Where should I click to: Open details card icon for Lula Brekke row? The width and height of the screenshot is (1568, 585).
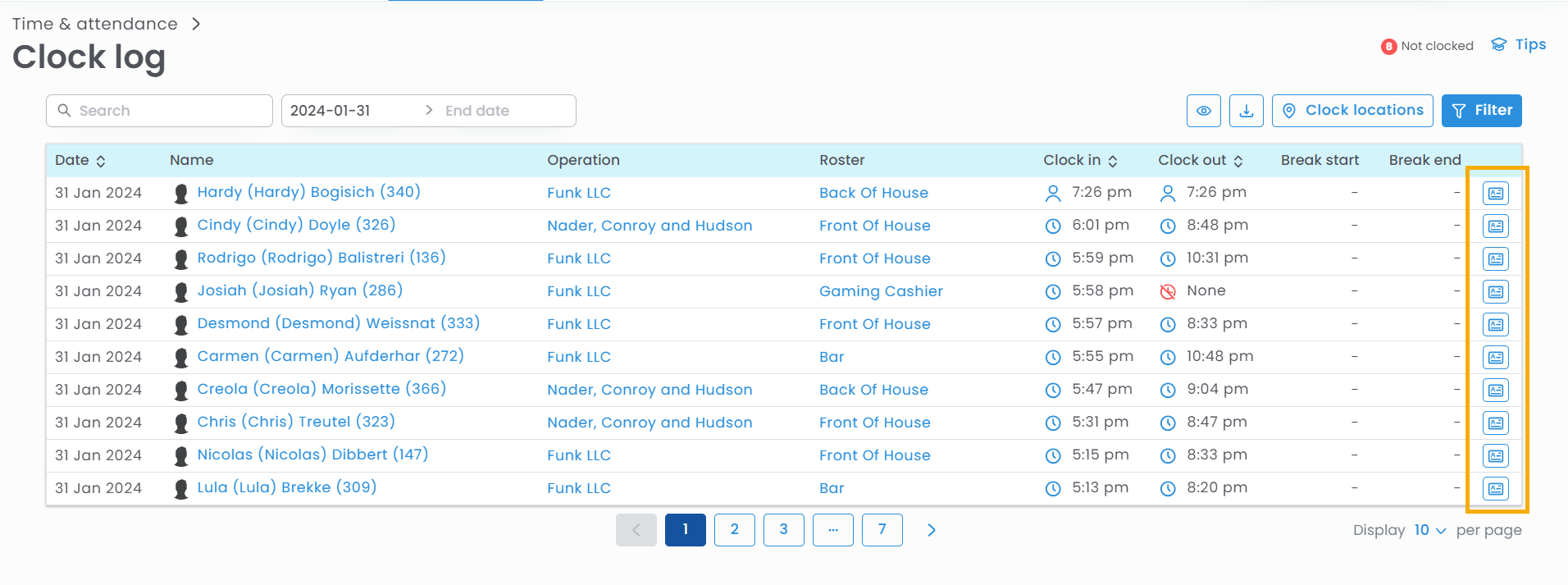[1495, 489]
